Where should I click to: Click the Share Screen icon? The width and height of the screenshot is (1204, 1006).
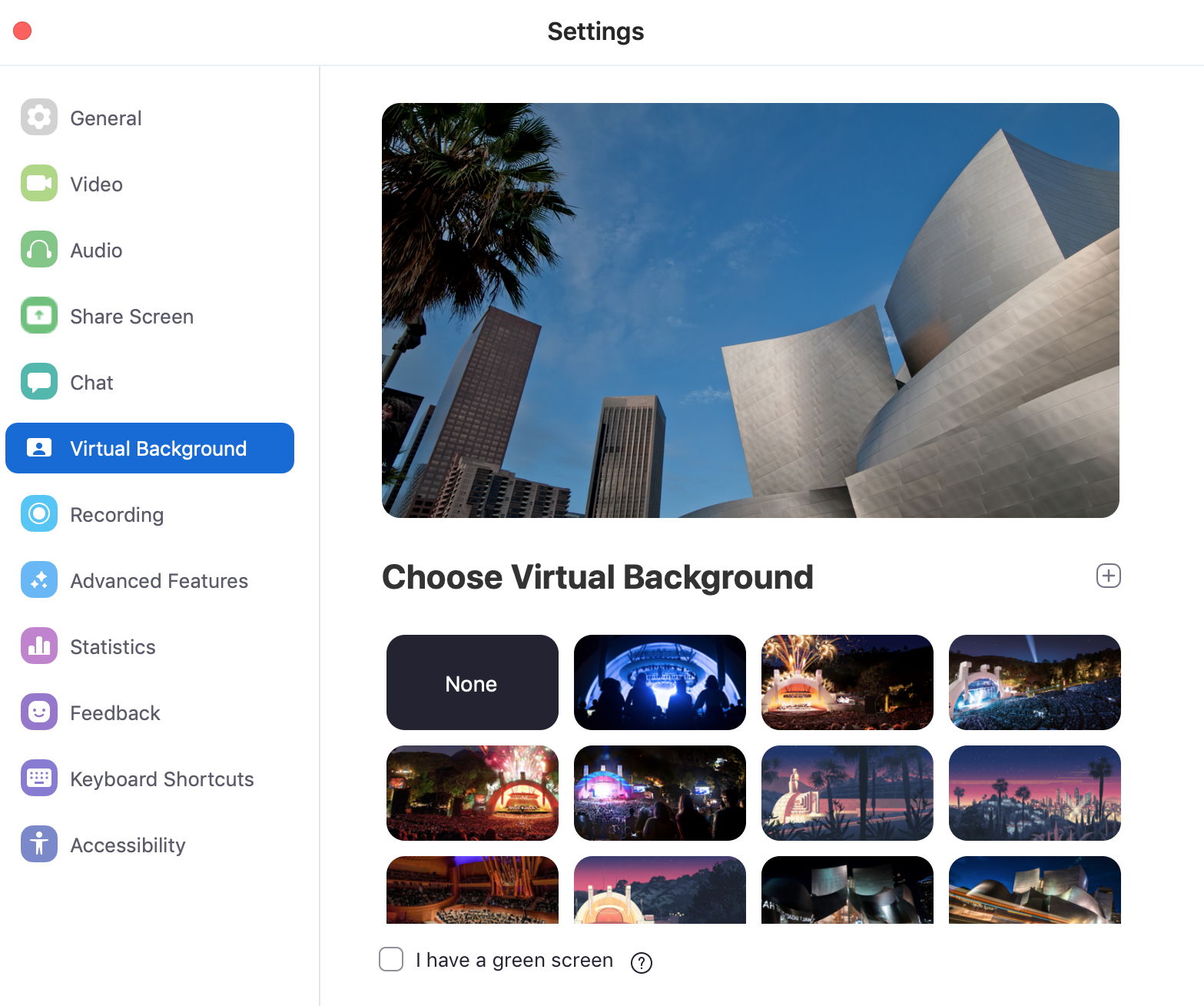point(39,315)
